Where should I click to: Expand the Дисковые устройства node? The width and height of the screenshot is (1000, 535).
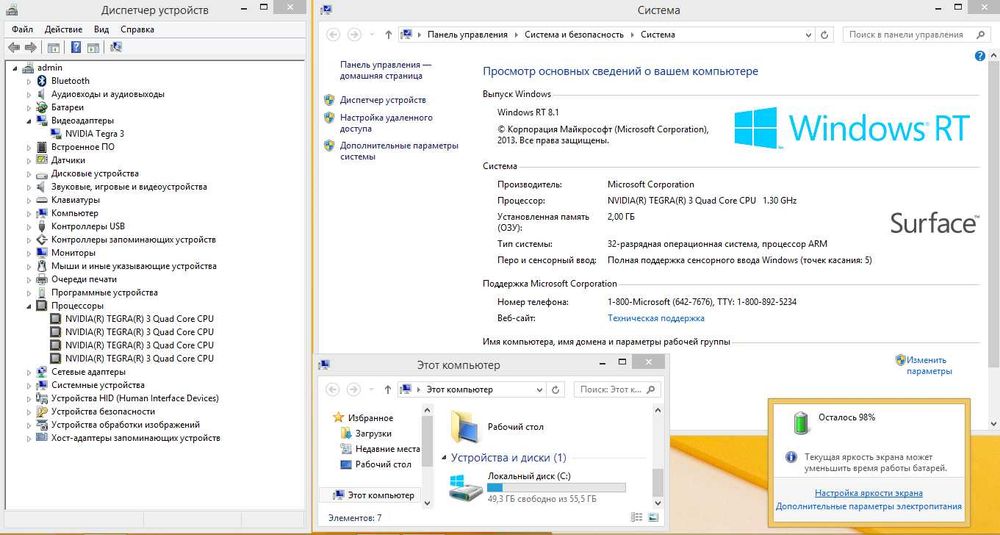(29, 173)
